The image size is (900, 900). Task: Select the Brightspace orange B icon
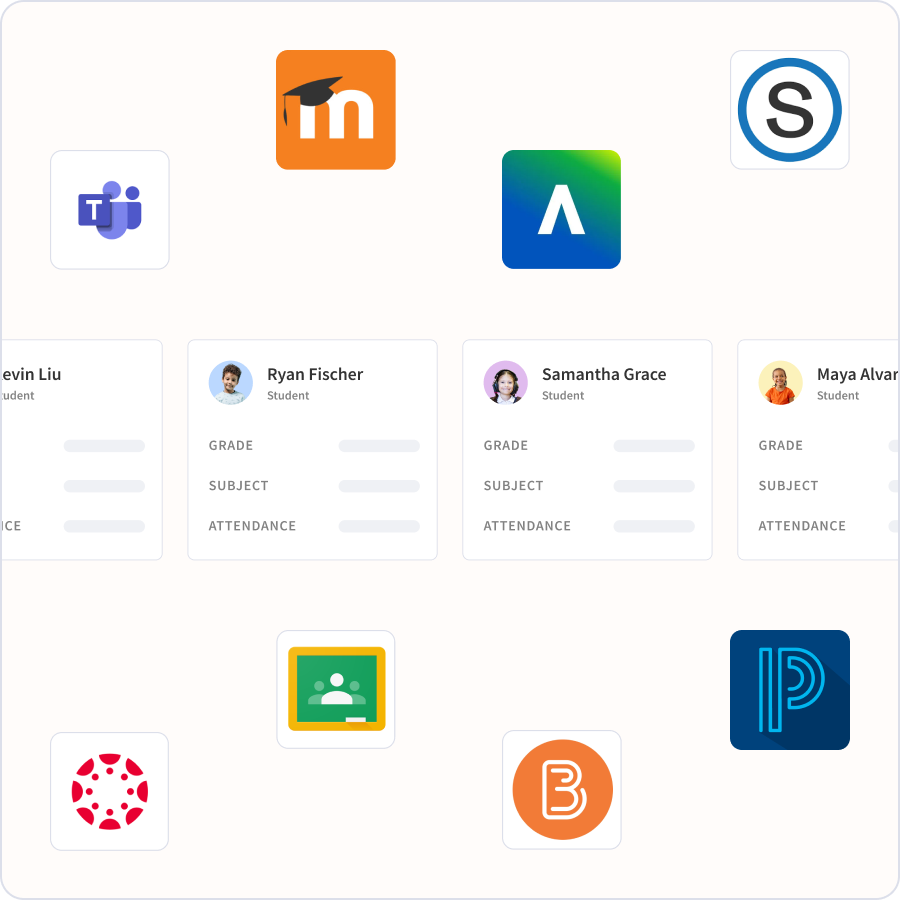click(562, 790)
